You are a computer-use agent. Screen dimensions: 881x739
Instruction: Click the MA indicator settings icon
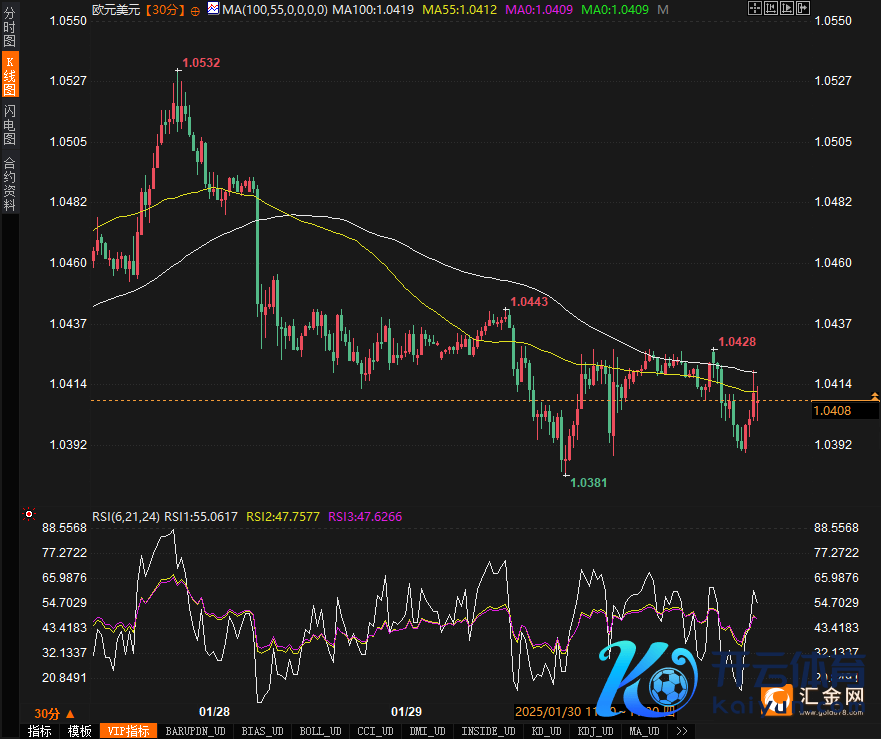pos(213,10)
